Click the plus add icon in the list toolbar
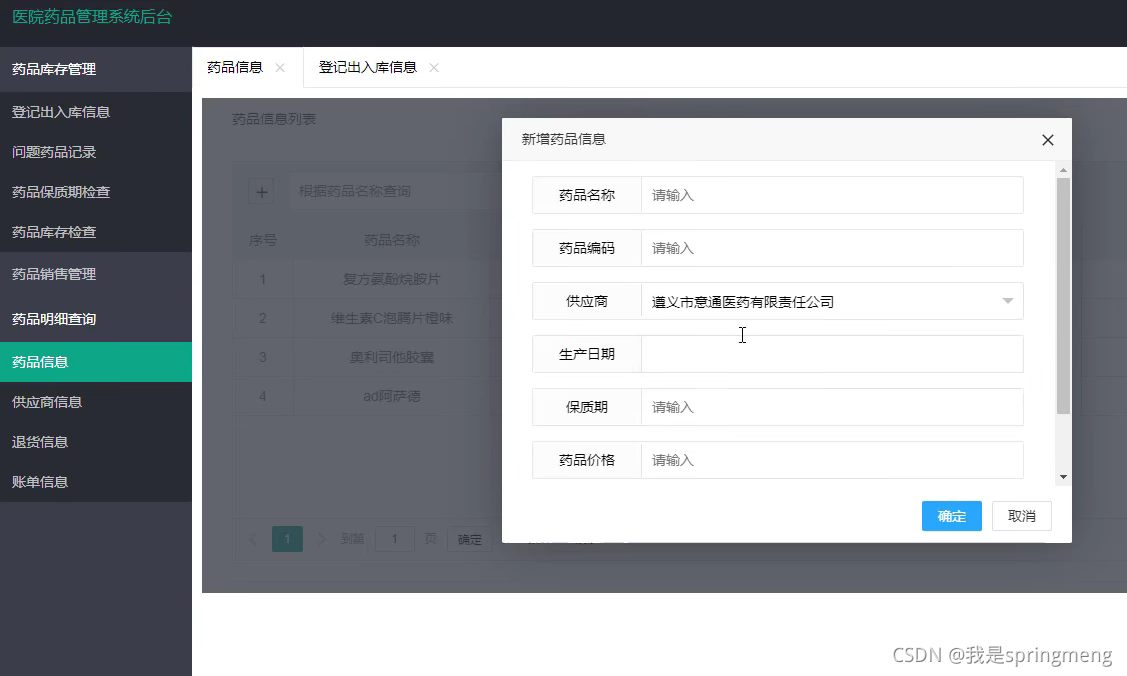1127x676 pixels. pos(262,192)
